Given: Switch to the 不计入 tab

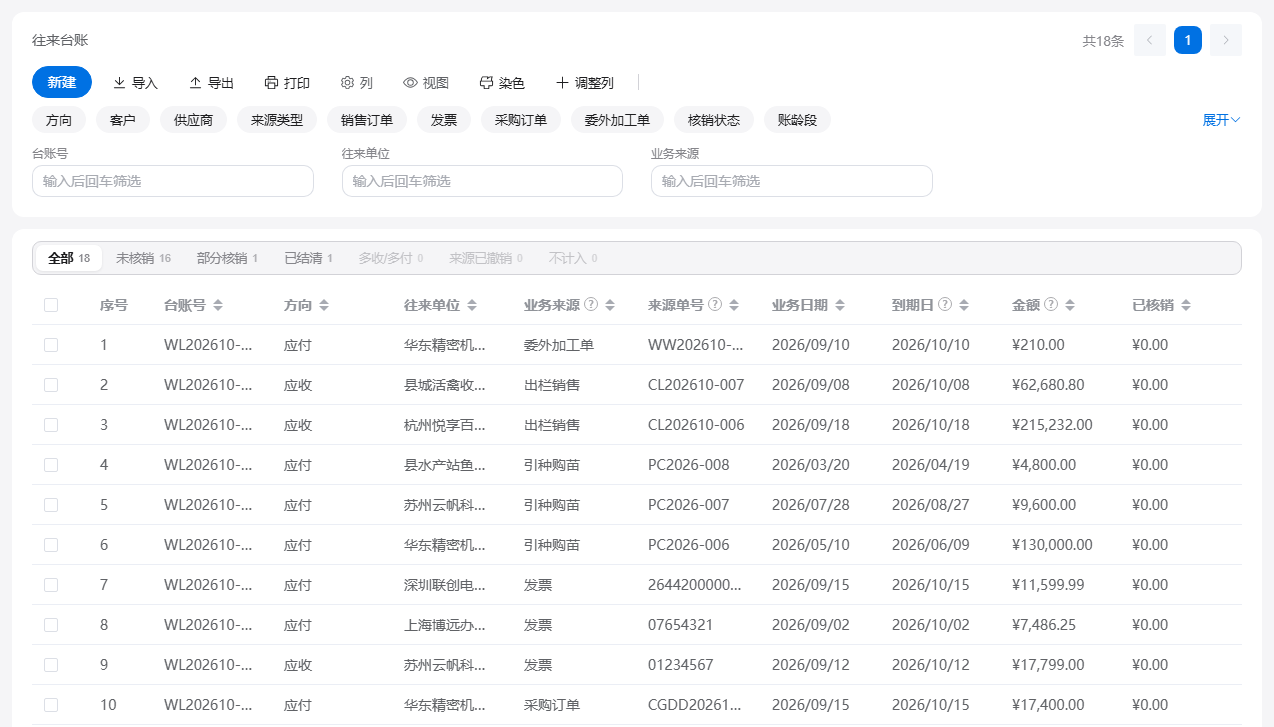Looking at the screenshot, I should tap(573, 258).
